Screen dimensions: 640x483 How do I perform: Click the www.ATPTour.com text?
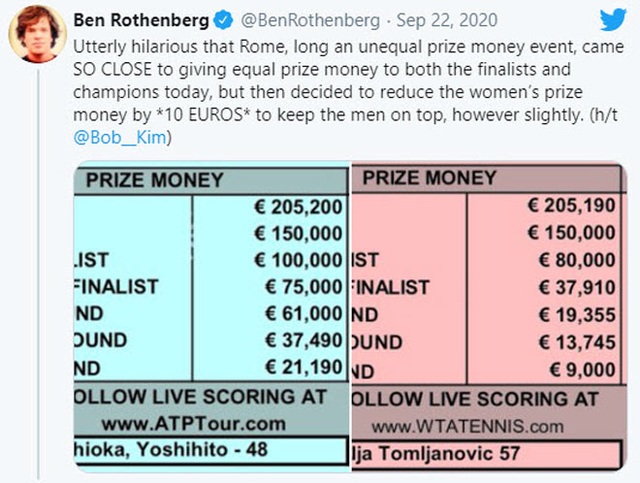click(194, 424)
